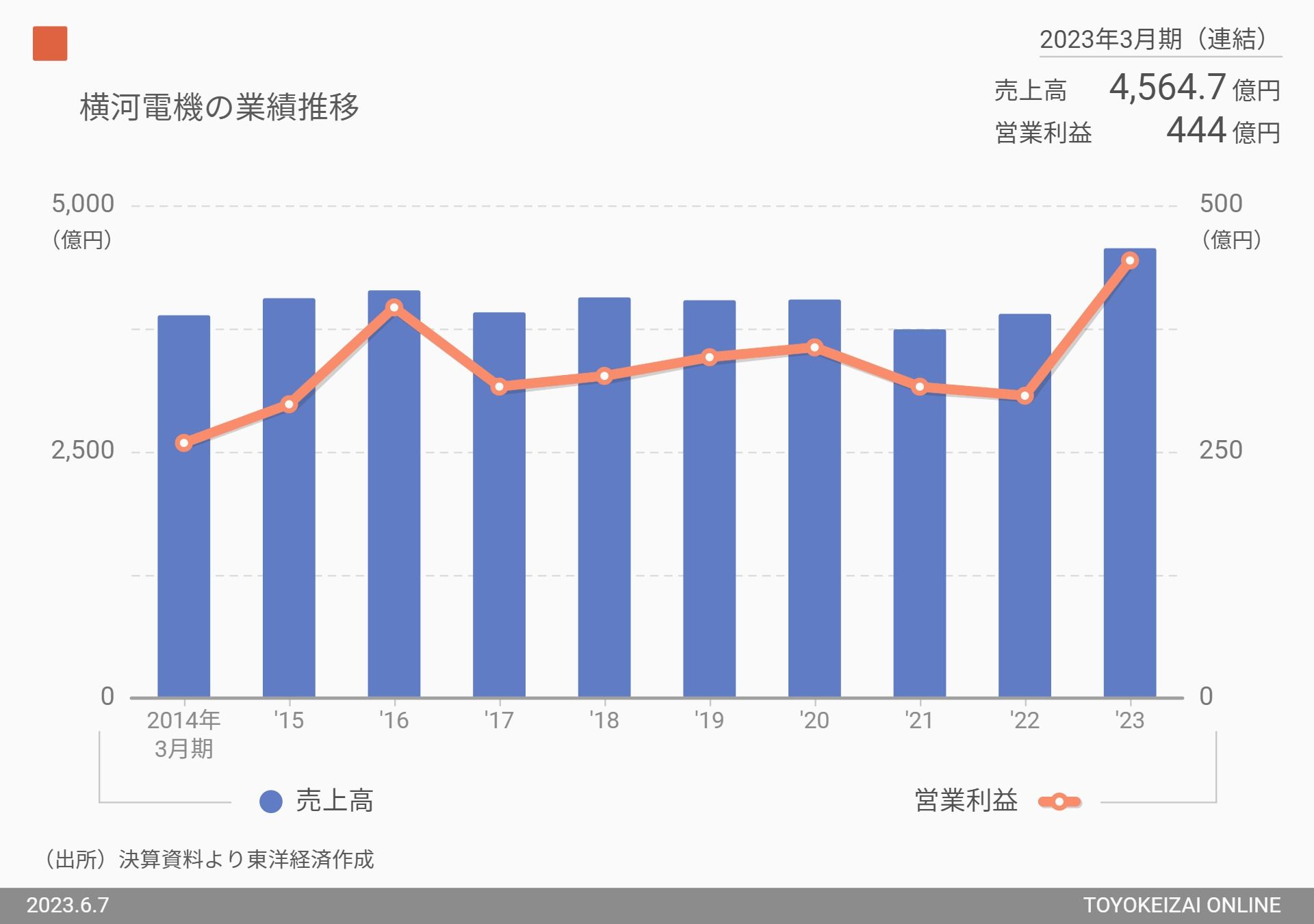Click the orange 営業利益 legend line marker

pyautogui.click(x=1059, y=801)
